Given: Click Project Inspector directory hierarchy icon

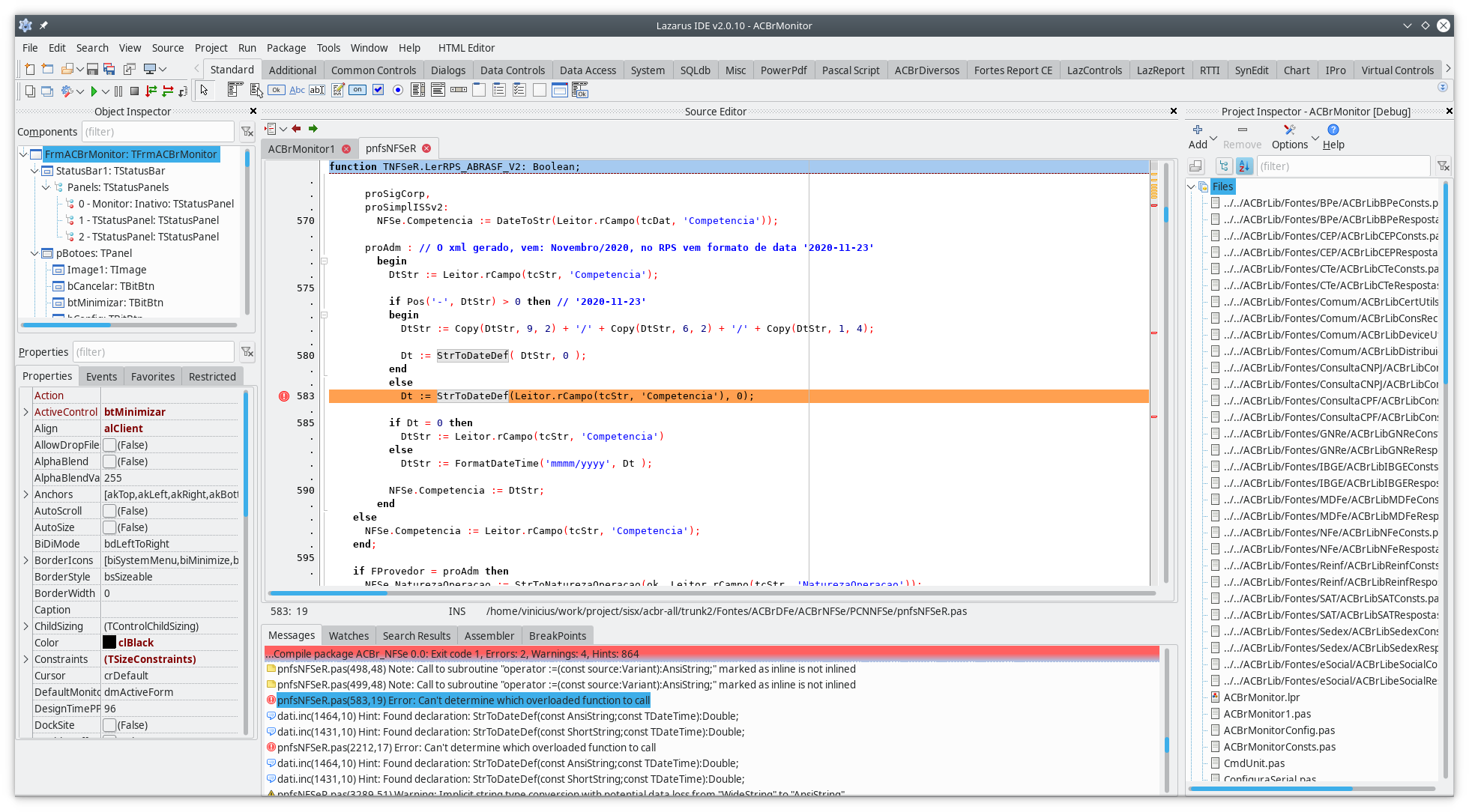Looking at the screenshot, I should (1224, 166).
